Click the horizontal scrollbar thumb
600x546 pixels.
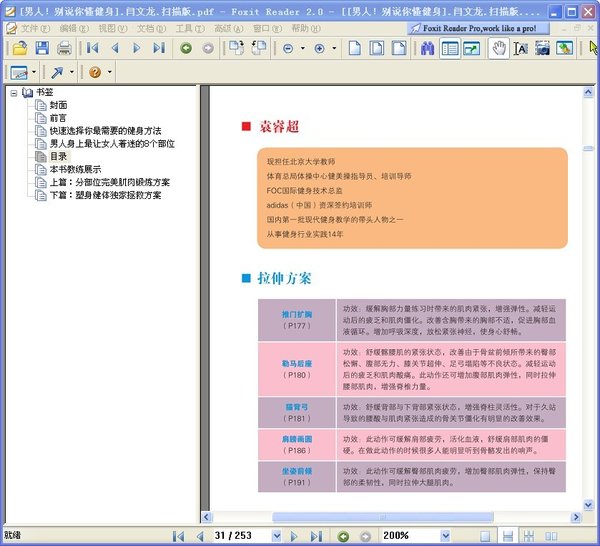click(383, 517)
